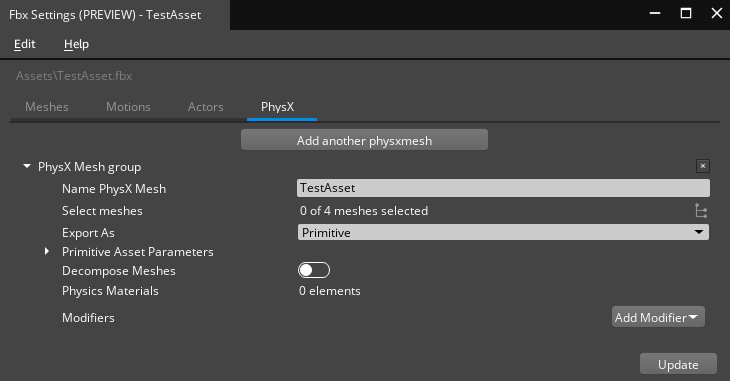
Task: Click the Modifiers label
Action: [x=88, y=318]
